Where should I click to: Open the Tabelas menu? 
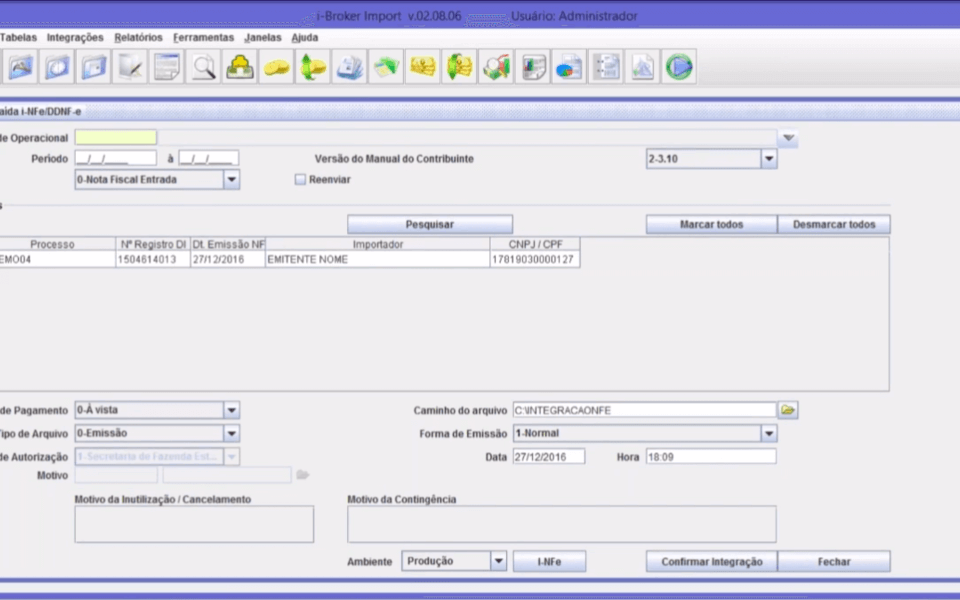click(18, 37)
